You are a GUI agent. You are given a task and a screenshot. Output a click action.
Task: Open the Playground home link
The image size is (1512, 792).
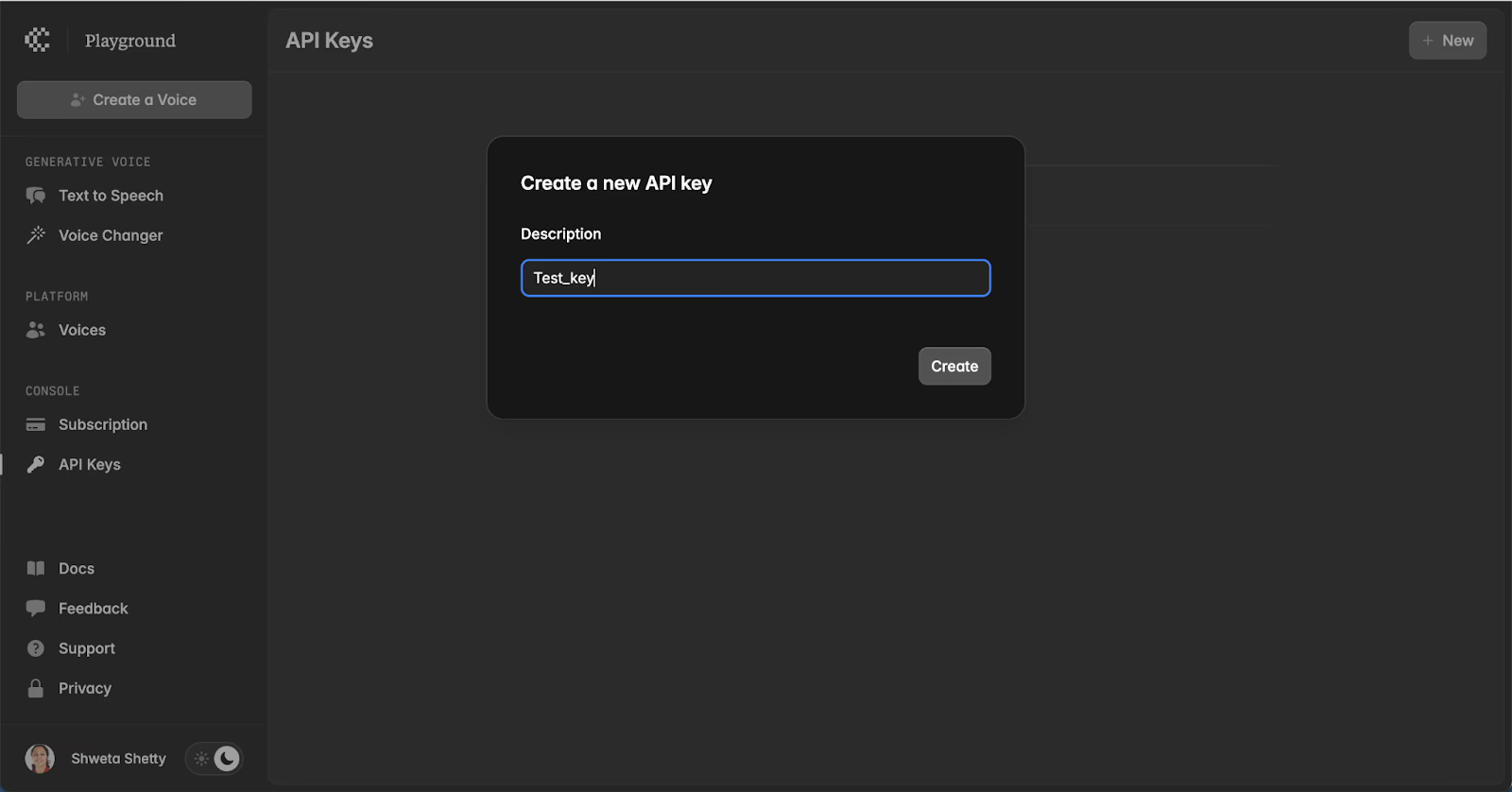pos(130,41)
